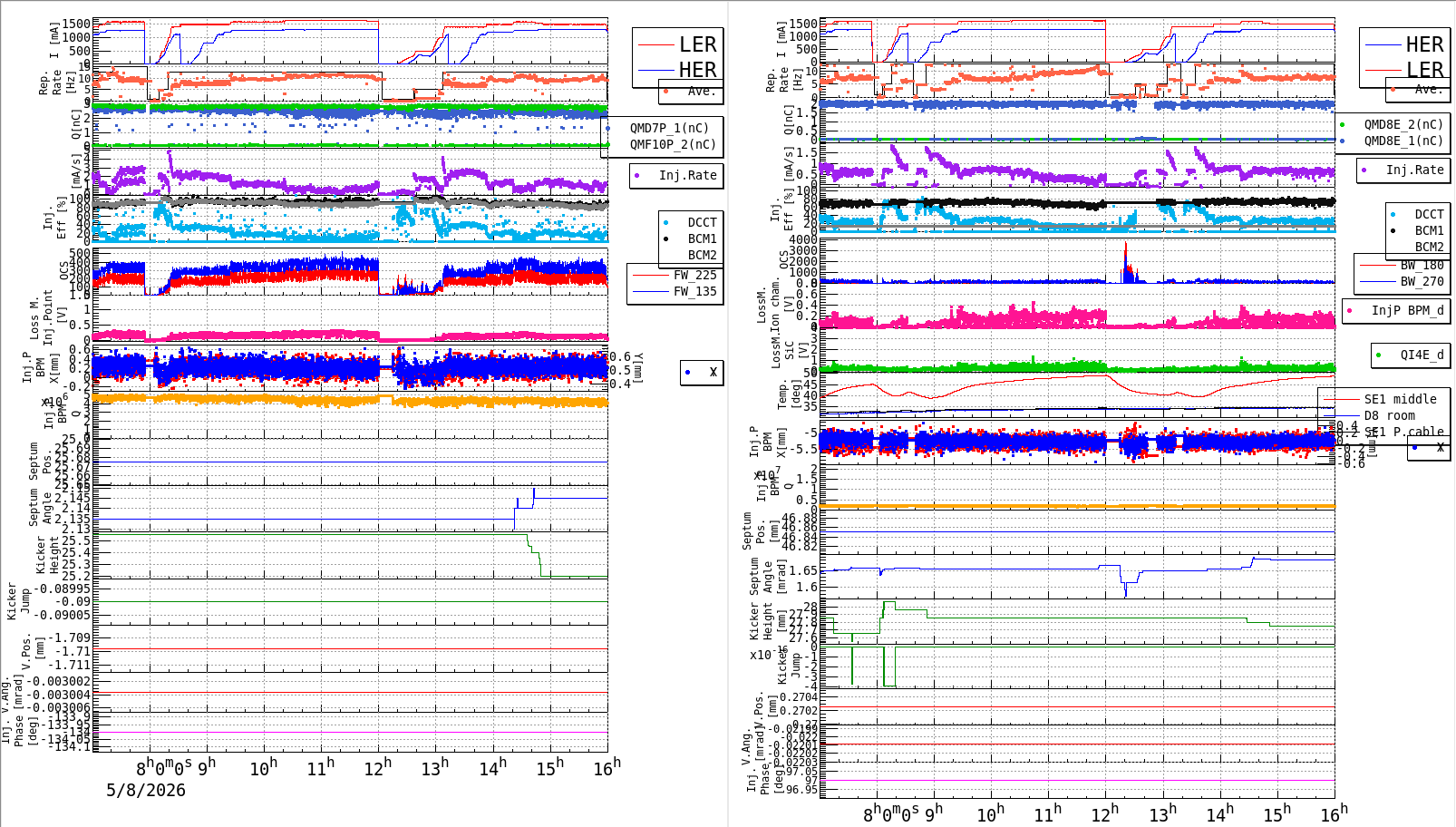Click the 4000 tick on the right QCS axis
The height and width of the screenshot is (827, 1456).
(x=802, y=239)
